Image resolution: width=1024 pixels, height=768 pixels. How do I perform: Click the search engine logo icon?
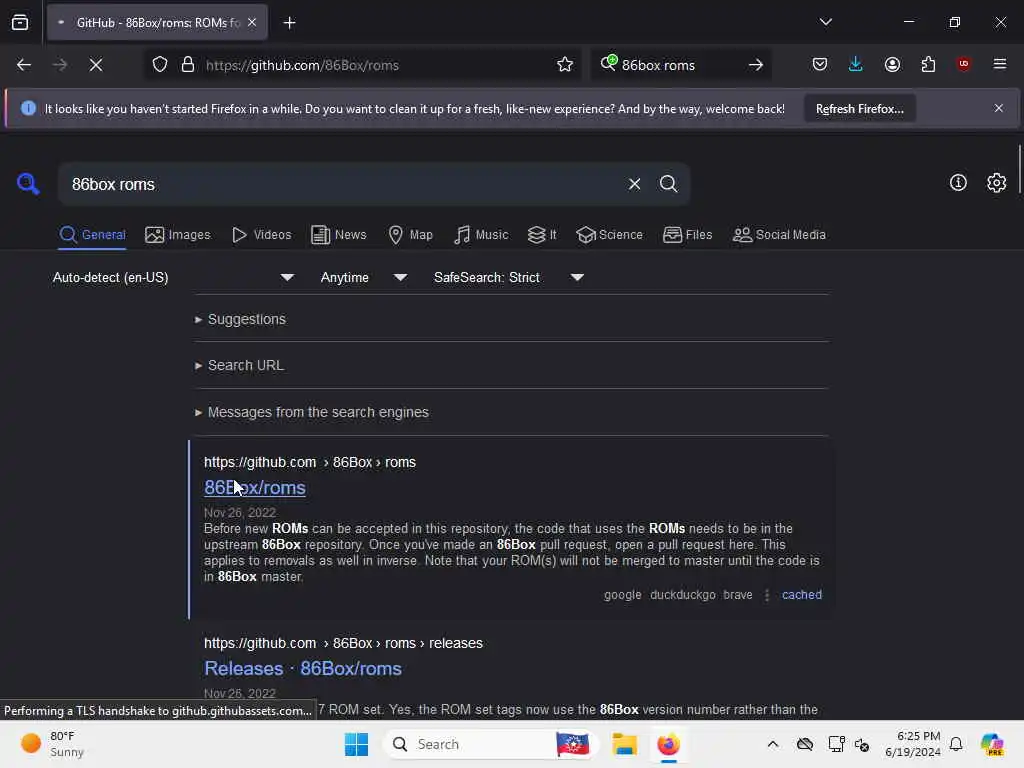[28, 184]
